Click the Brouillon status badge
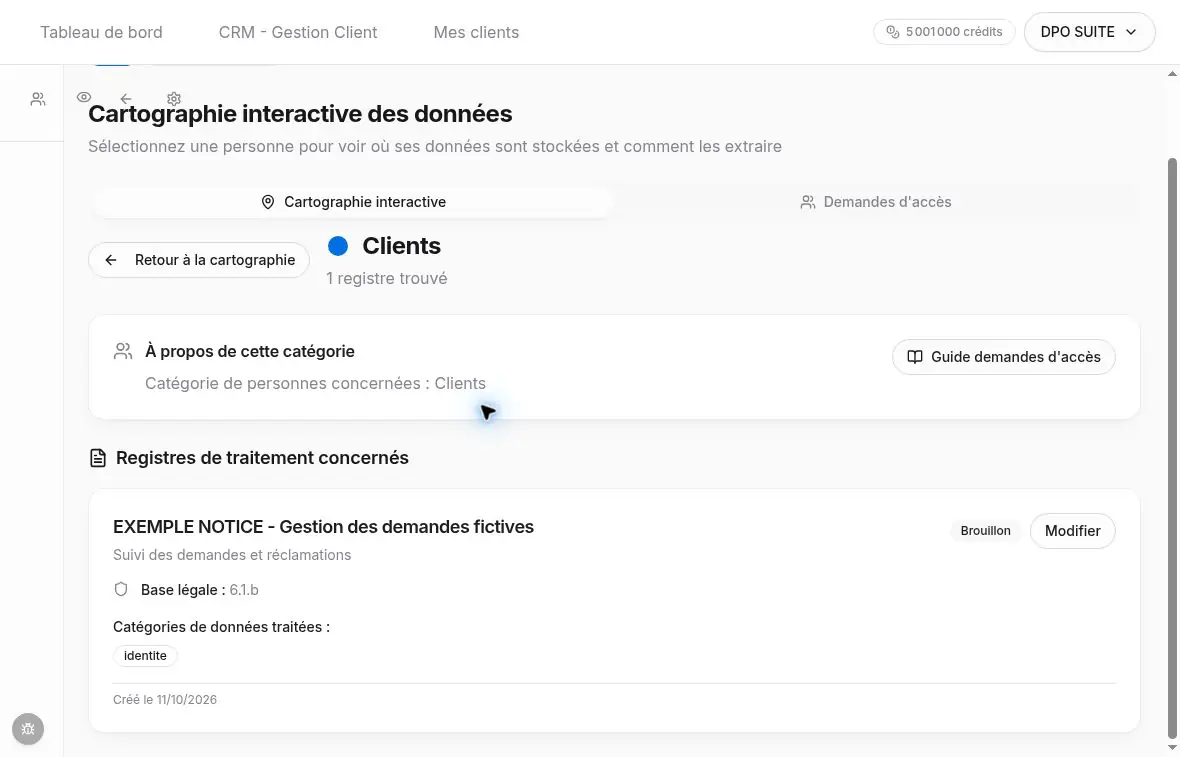This screenshot has width=1180, height=757. click(985, 531)
